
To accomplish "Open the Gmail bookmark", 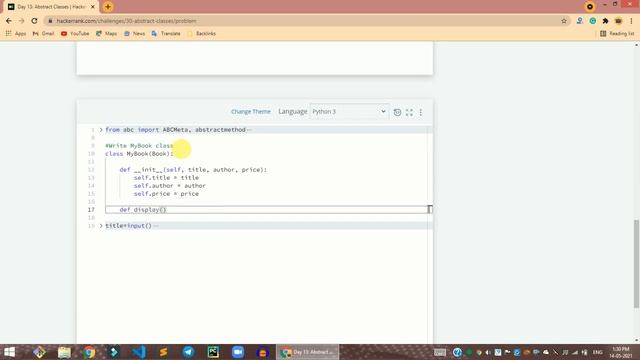I will coord(43,33).
